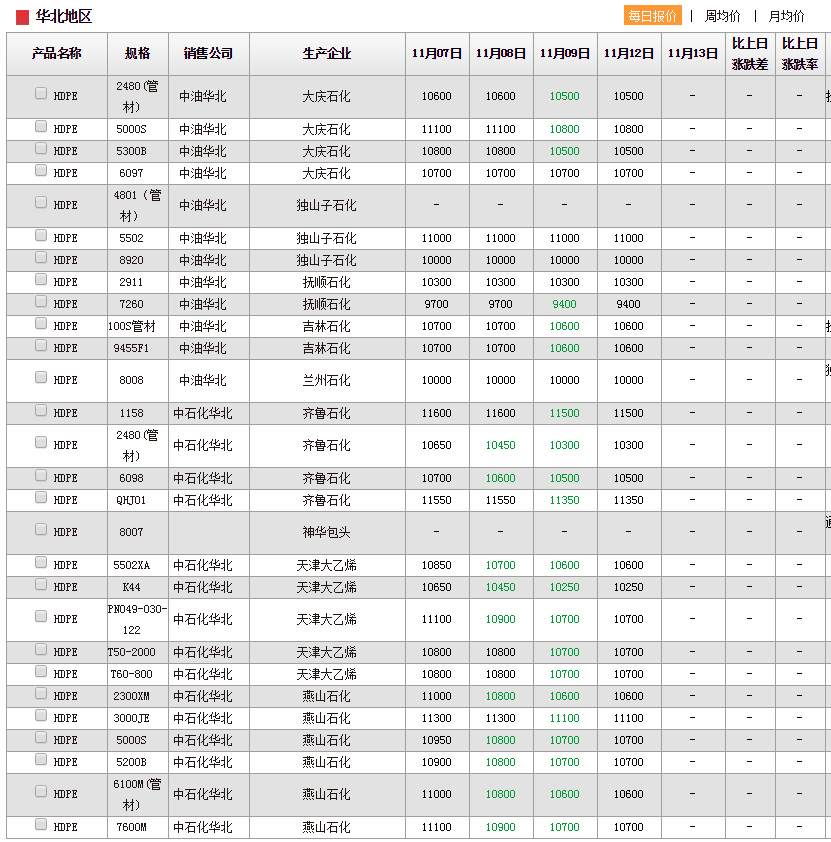Click green 11100 price in 3000JE row

pyautogui.click(x=565, y=718)
